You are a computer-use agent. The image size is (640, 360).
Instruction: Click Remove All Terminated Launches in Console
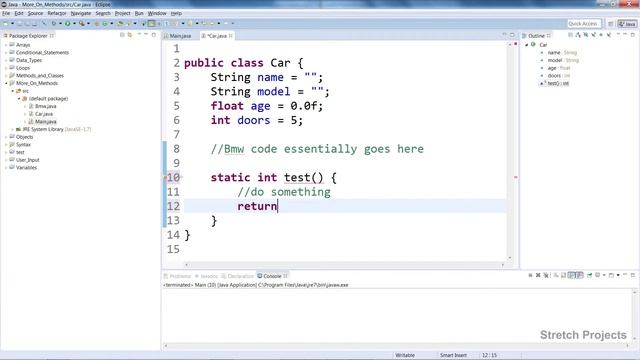[x=546, y=276]
